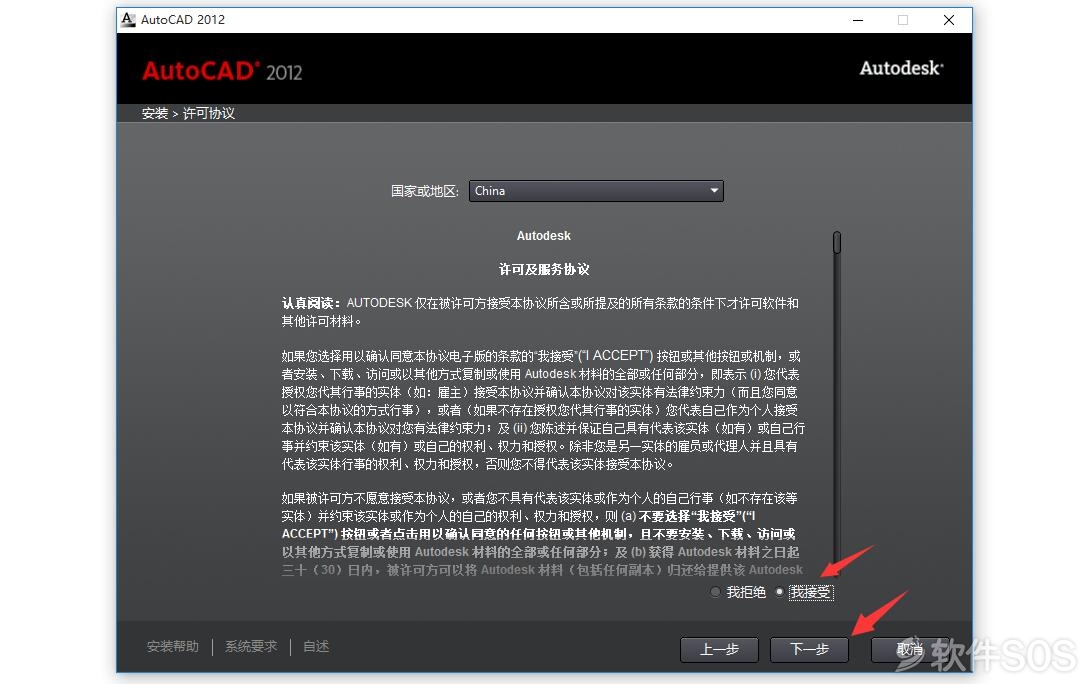Open the 安装帮助 installation help link
1092x684 pixels.
(x=173, y=646)
